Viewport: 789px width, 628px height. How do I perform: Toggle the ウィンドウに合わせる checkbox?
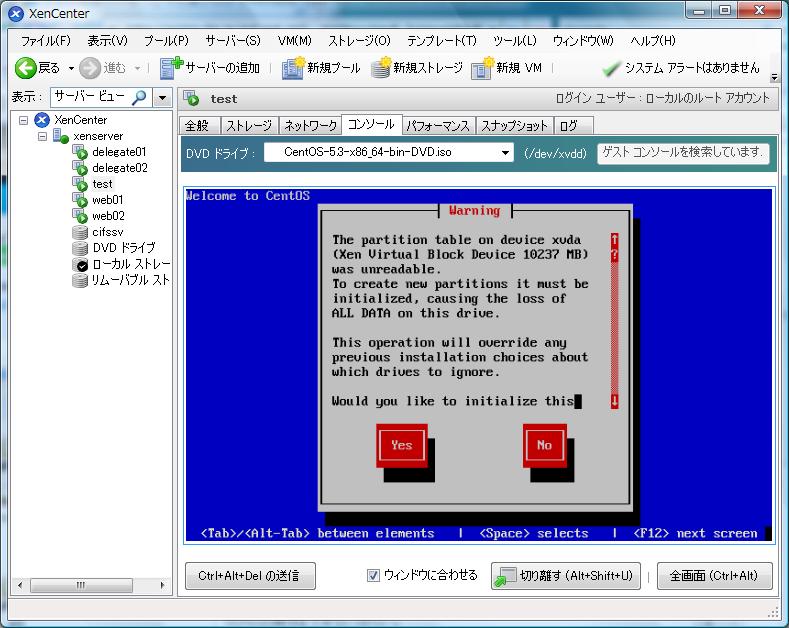tap(373, 575)
